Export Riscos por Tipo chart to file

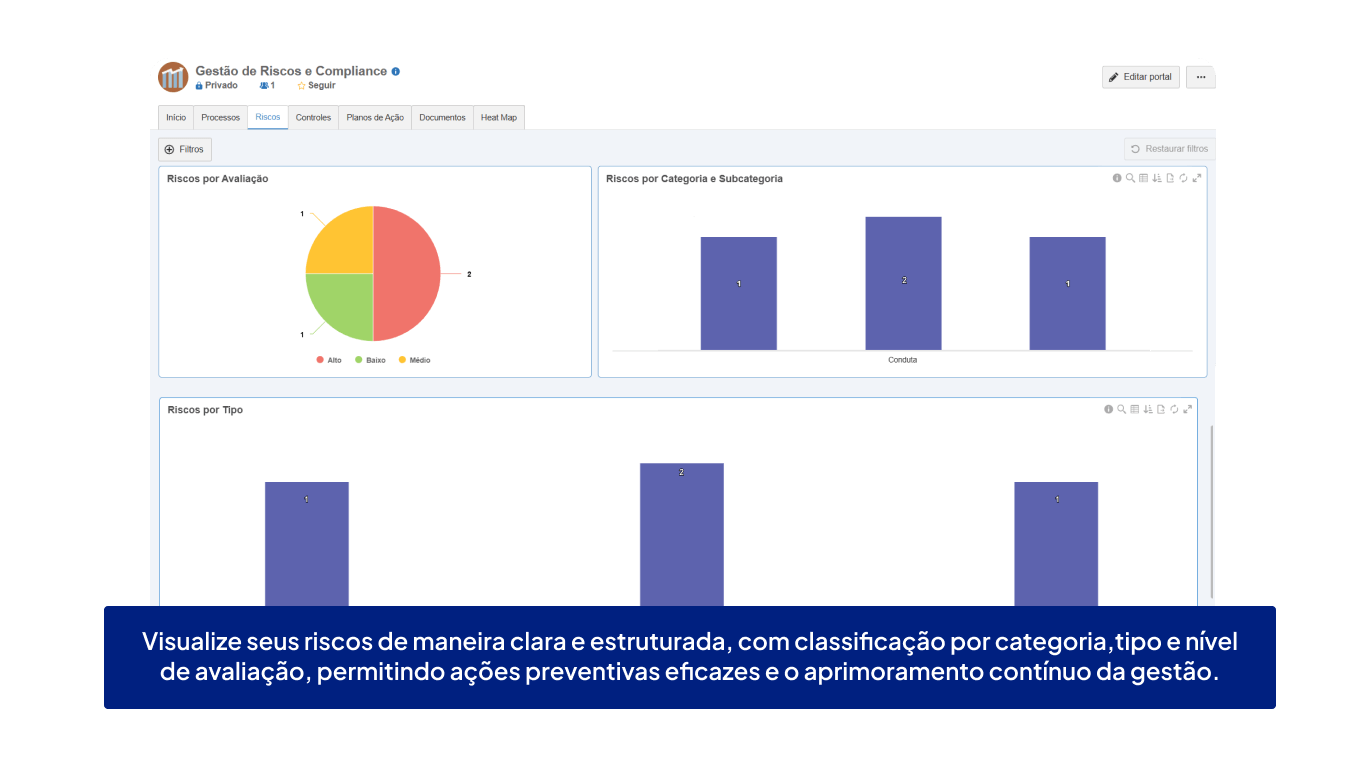pos(1160,409)
